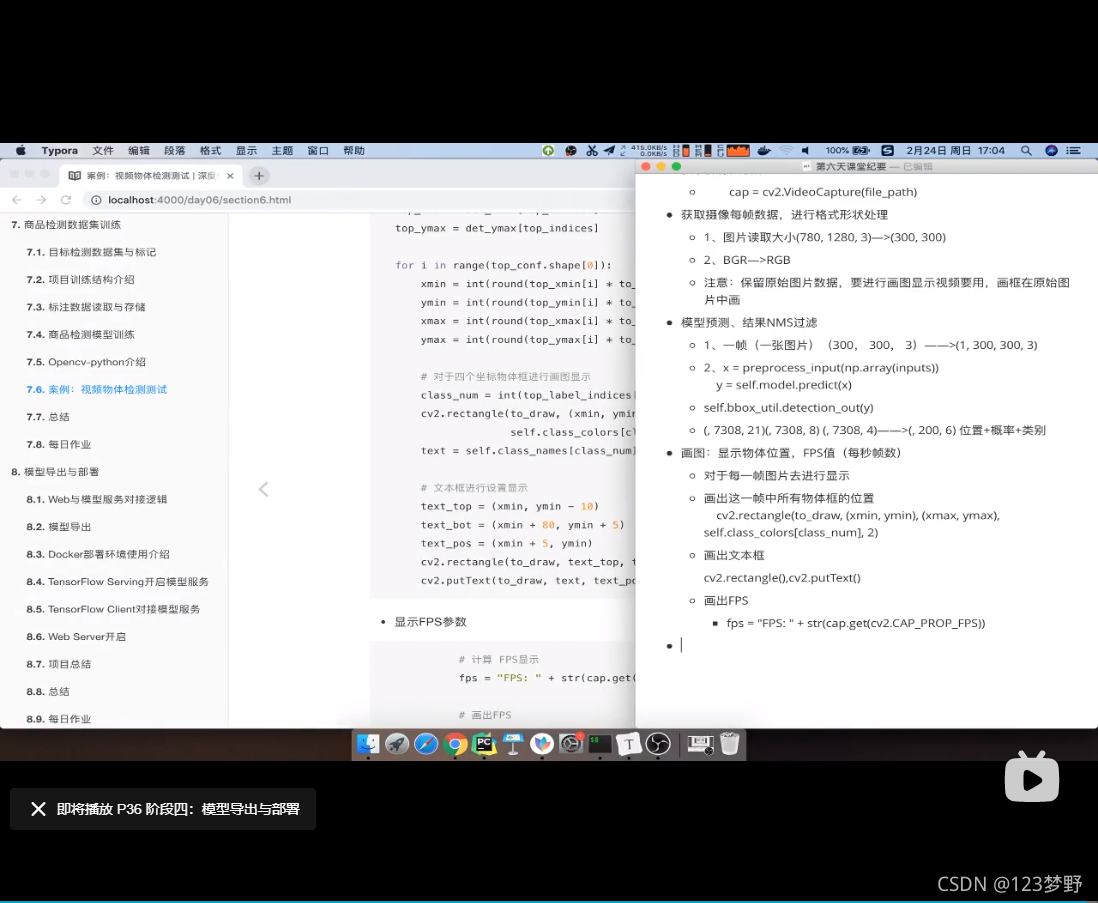Open the 帮助 menu
Screen dimensions: 1098x903
click(354, 150)
